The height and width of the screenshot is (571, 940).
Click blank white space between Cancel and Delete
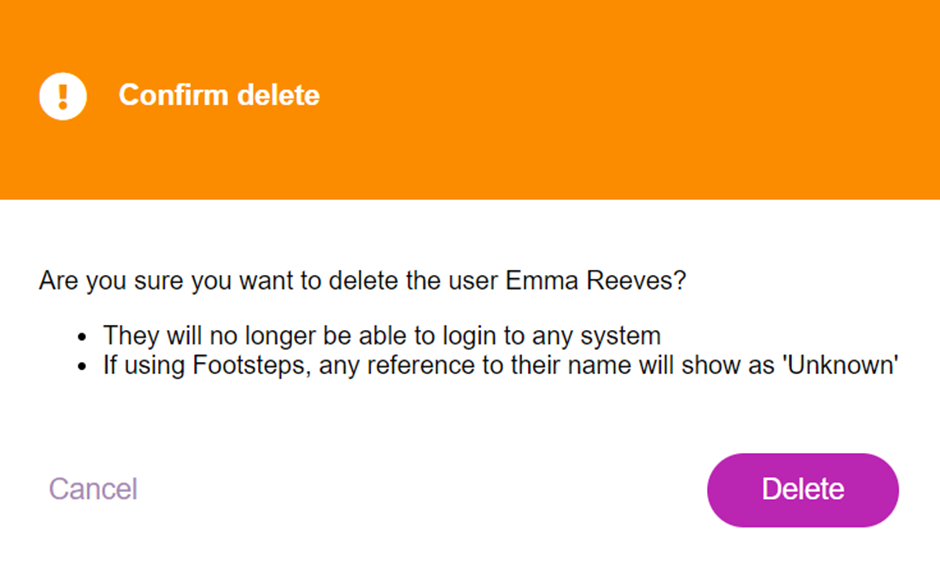420,490
